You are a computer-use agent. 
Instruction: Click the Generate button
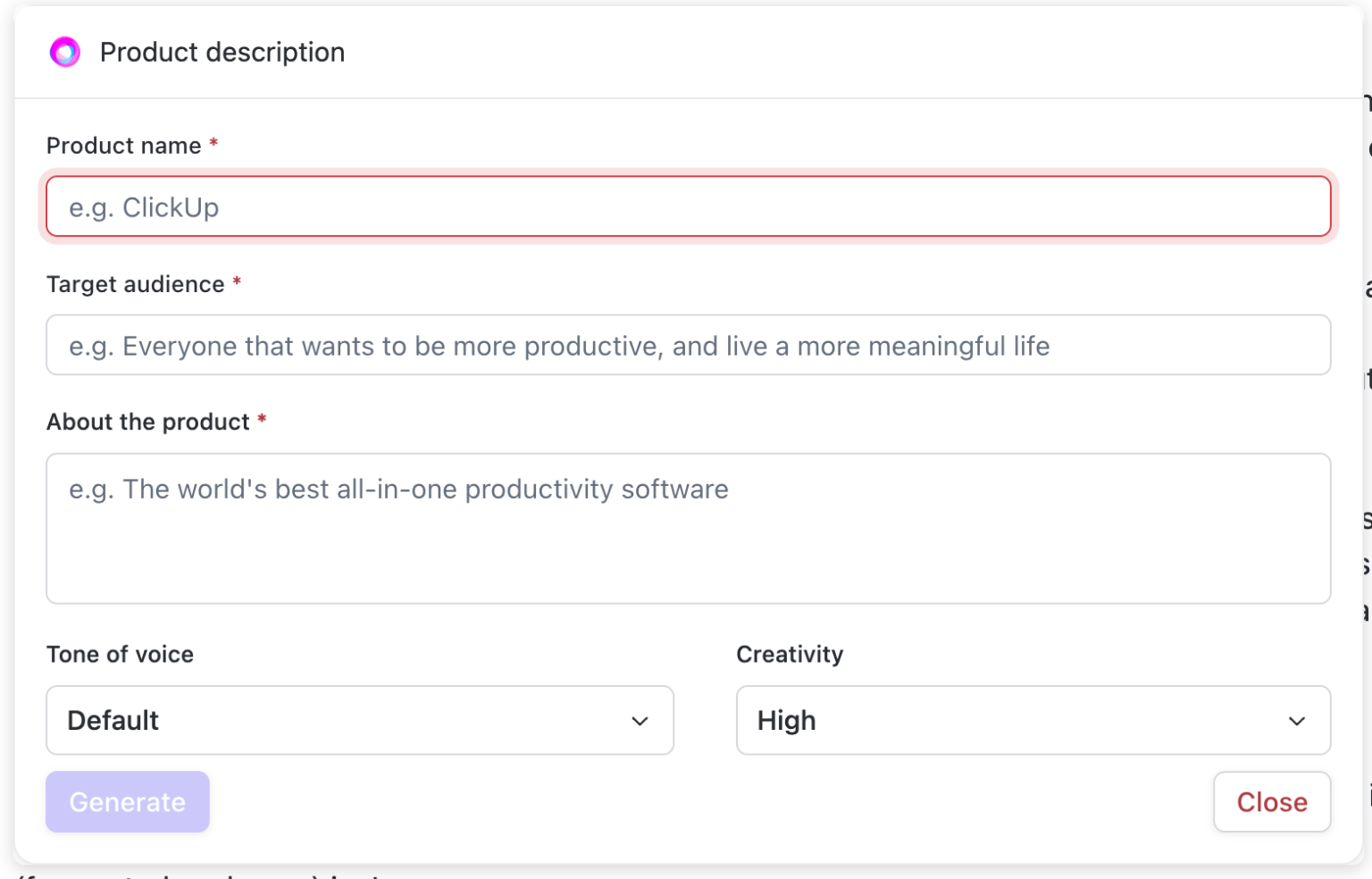[127, 801]
